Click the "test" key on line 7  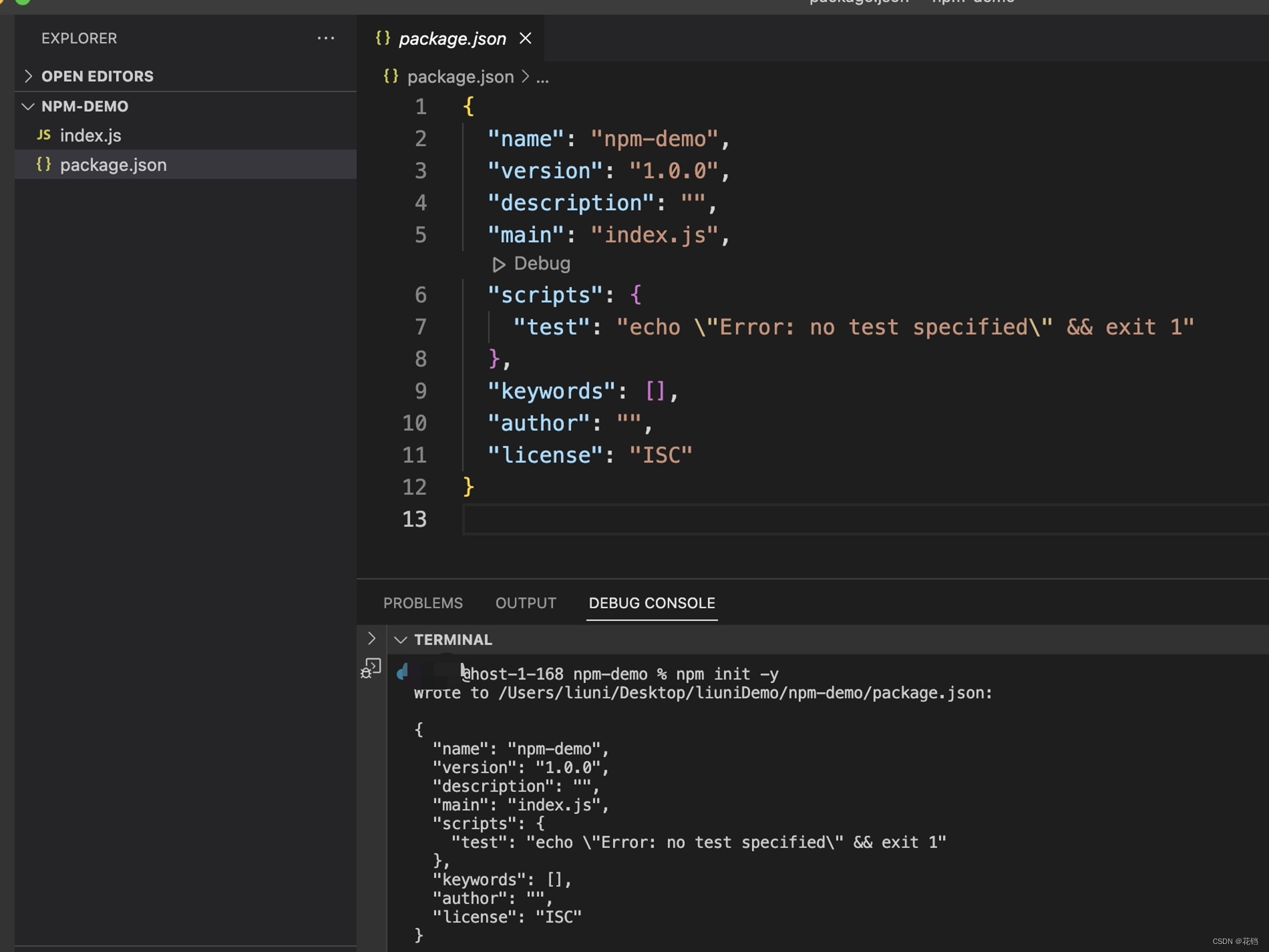pos(552,327)
